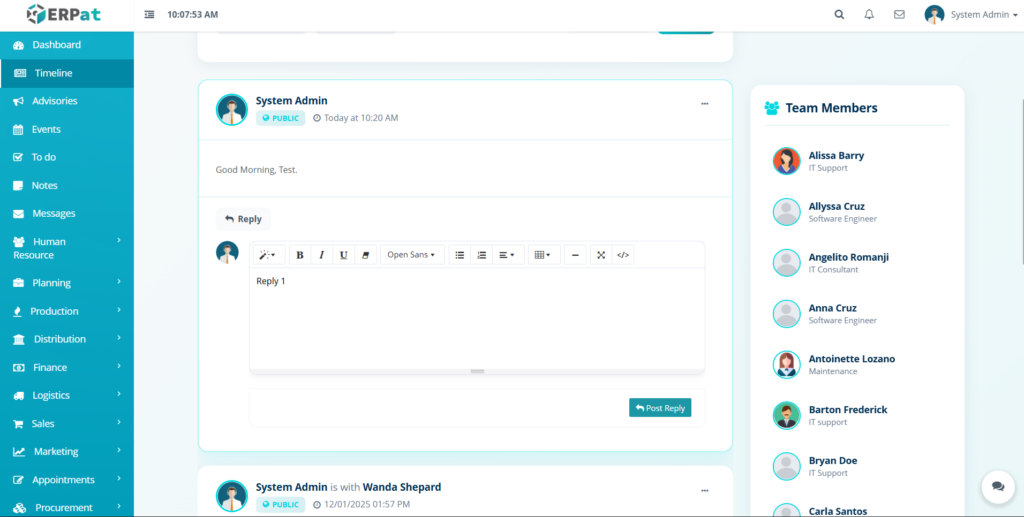Viewport: 1024px width, 517px height.
Task: Open the notifications bell
Action: pos(869,14)
